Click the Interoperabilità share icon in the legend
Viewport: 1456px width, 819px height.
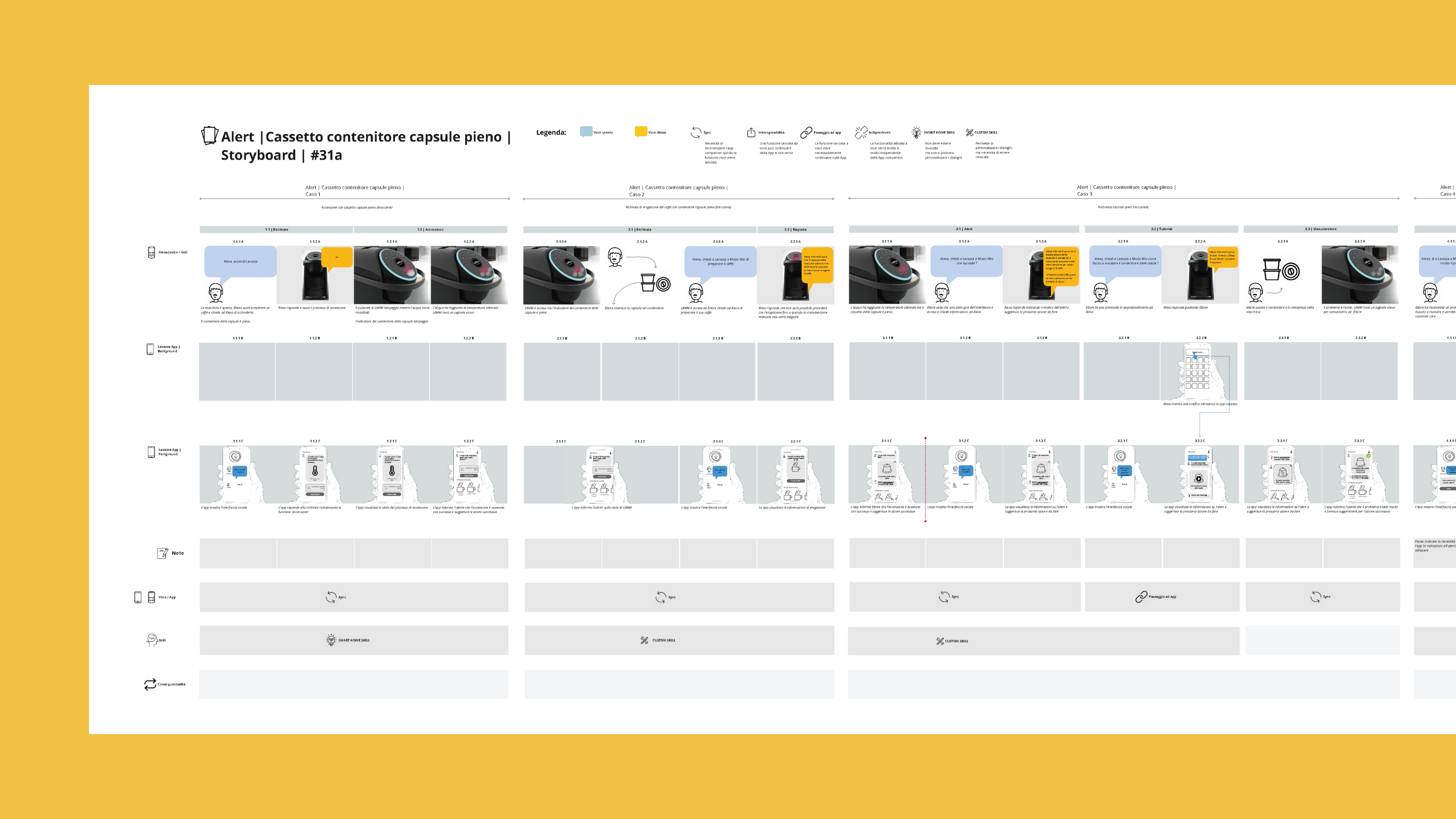click(751, 132)
